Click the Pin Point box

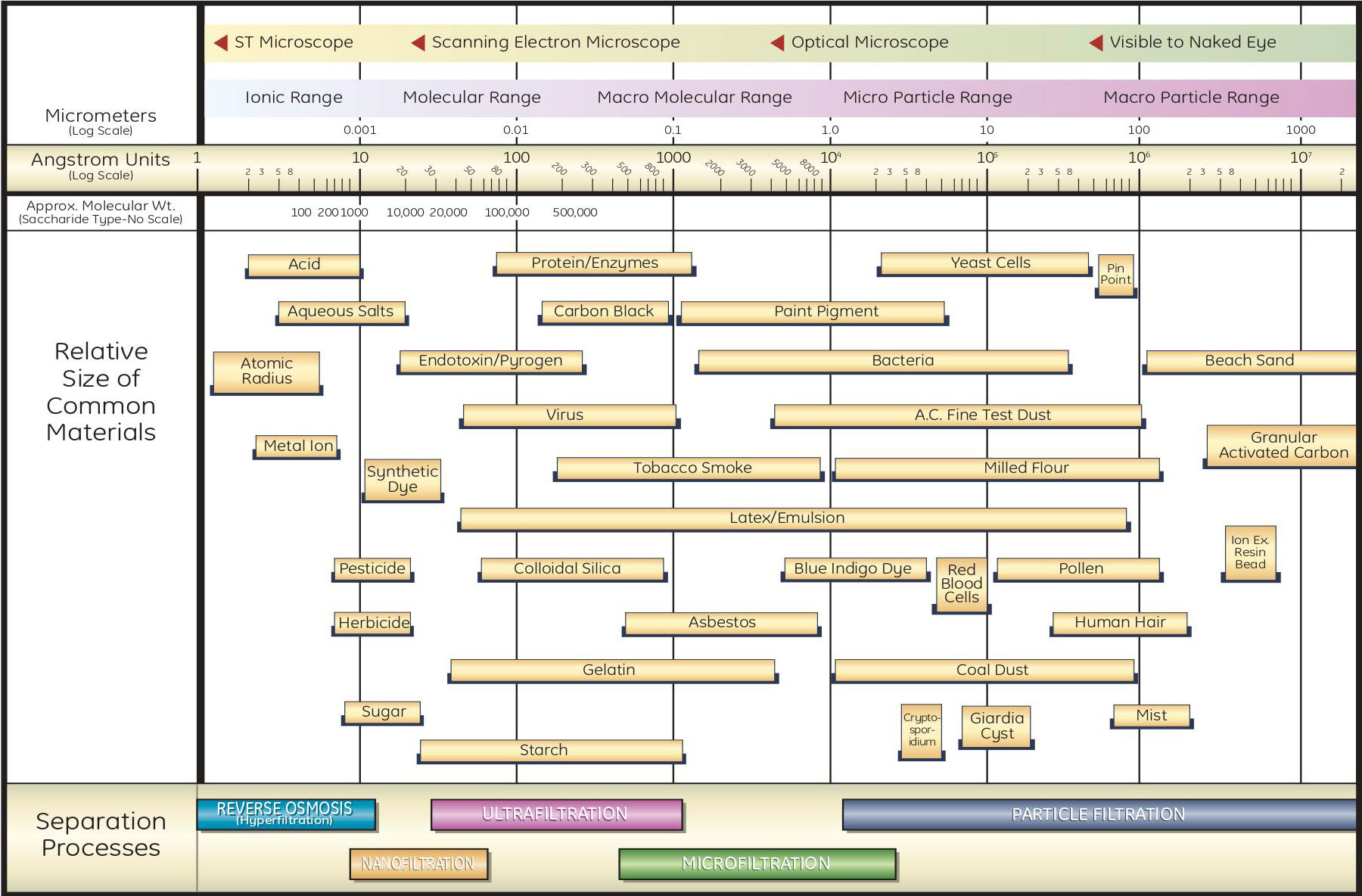1115,275
